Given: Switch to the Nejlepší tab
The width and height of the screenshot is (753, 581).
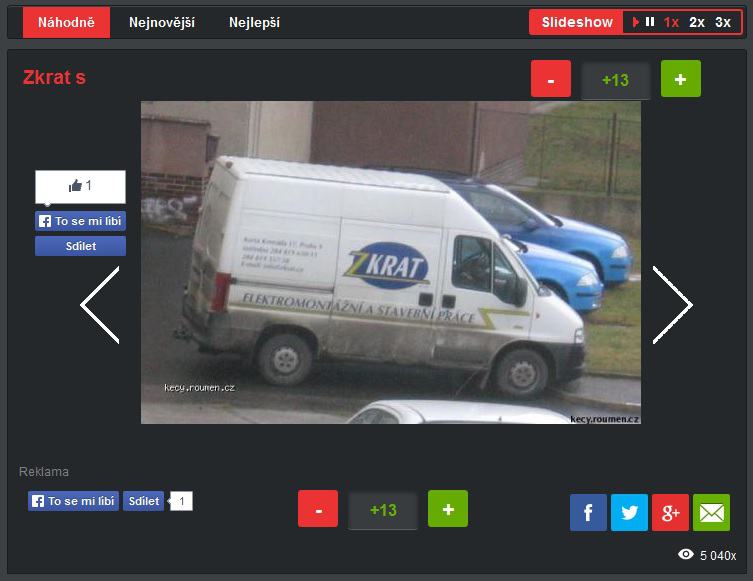Looking at the screenshot, I should tap(254, 22).
